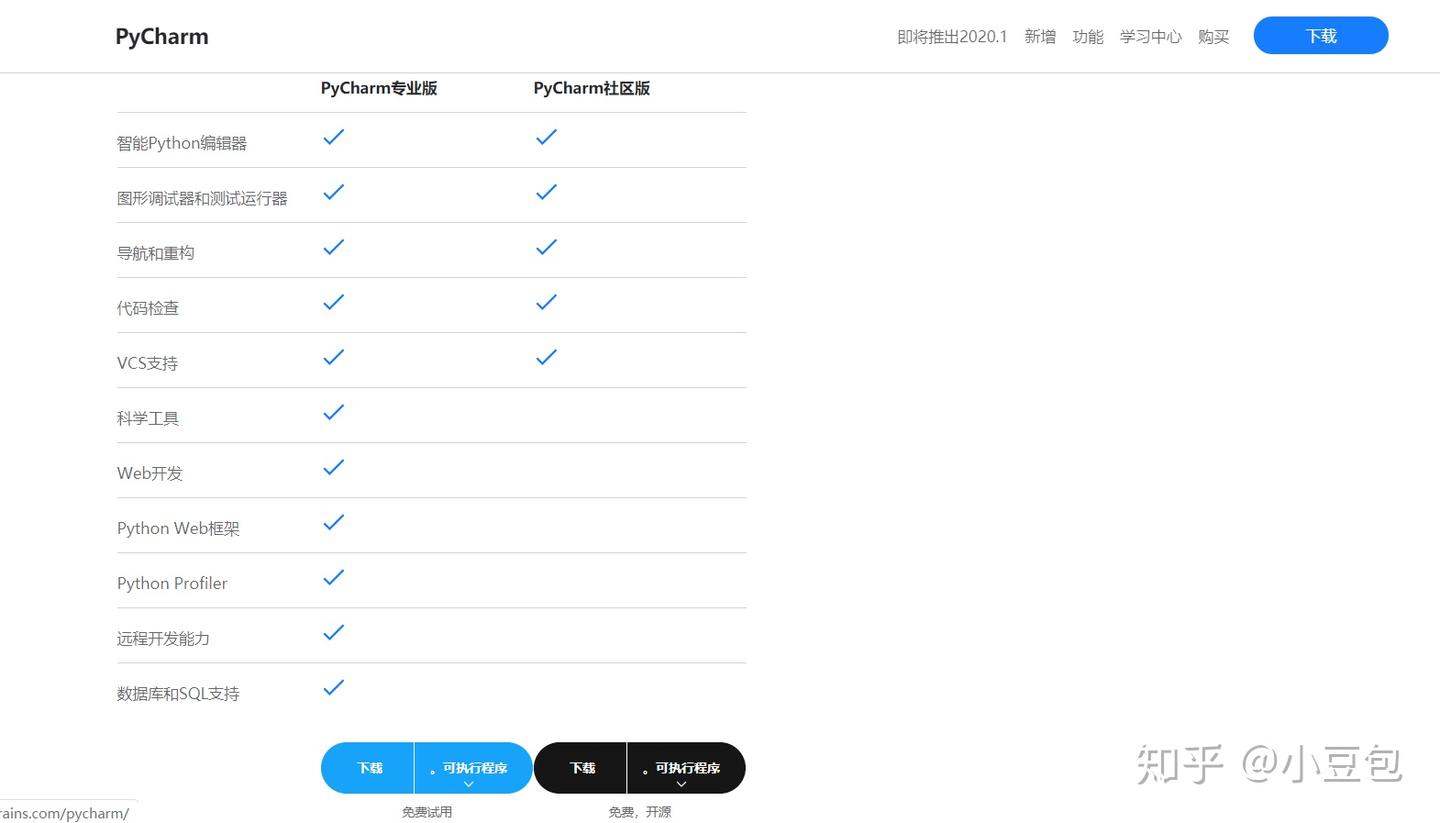Expand the blue 可执行程序 dropdown
The height and width of the screenshot is (823, 1440).
pos(474,768)
